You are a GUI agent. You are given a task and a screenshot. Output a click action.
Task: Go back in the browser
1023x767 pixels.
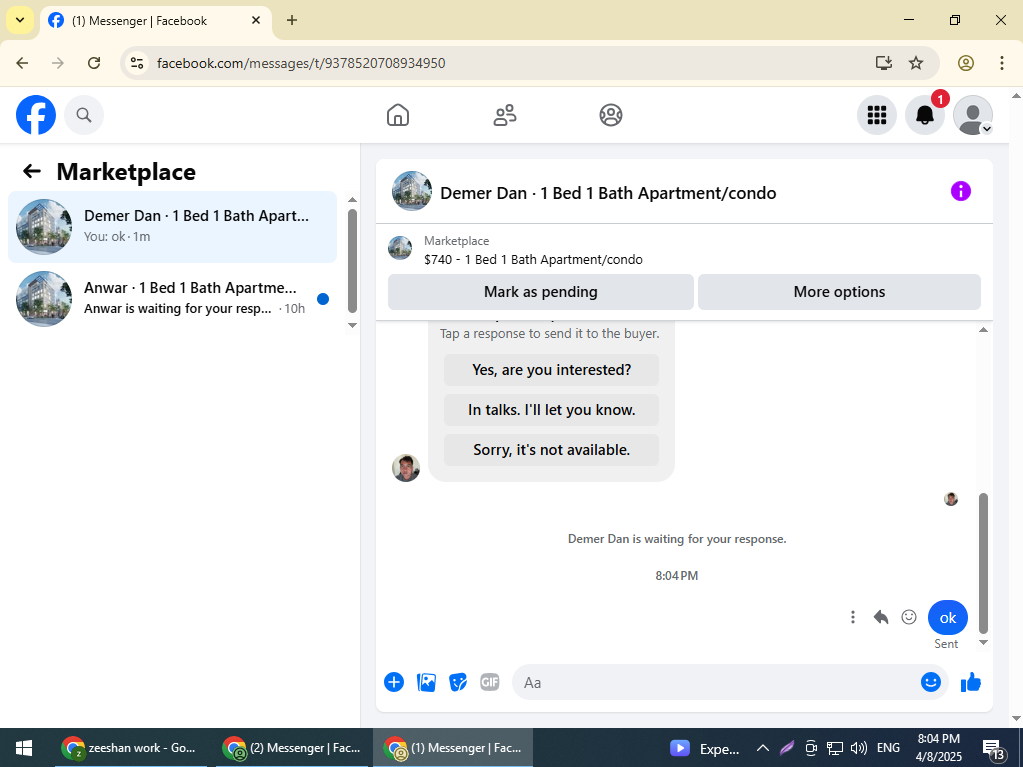22,63
